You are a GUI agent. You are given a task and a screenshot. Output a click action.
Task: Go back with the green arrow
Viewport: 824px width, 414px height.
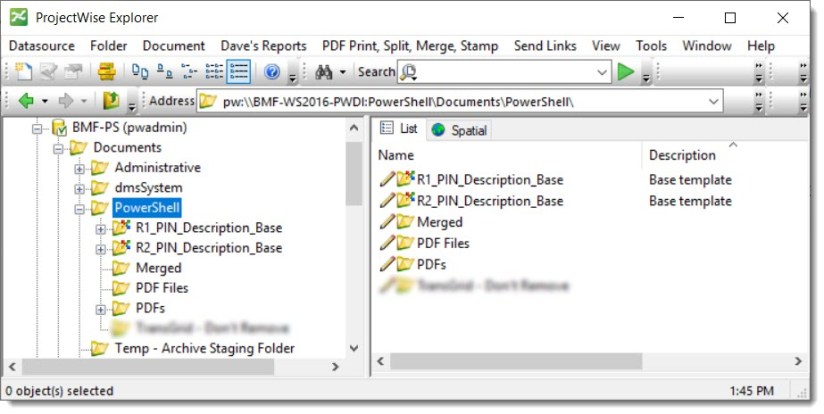coord(27,101)
